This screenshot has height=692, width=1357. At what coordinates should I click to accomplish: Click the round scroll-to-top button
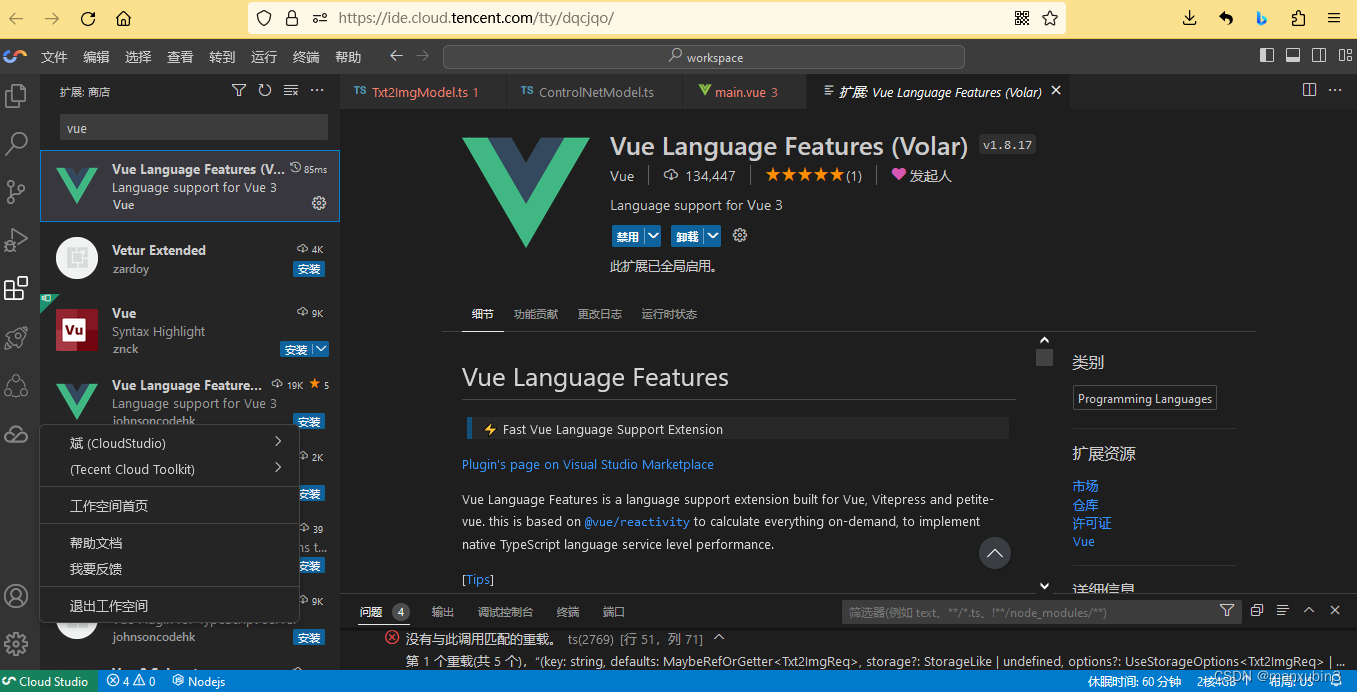(x=994, y=552)
